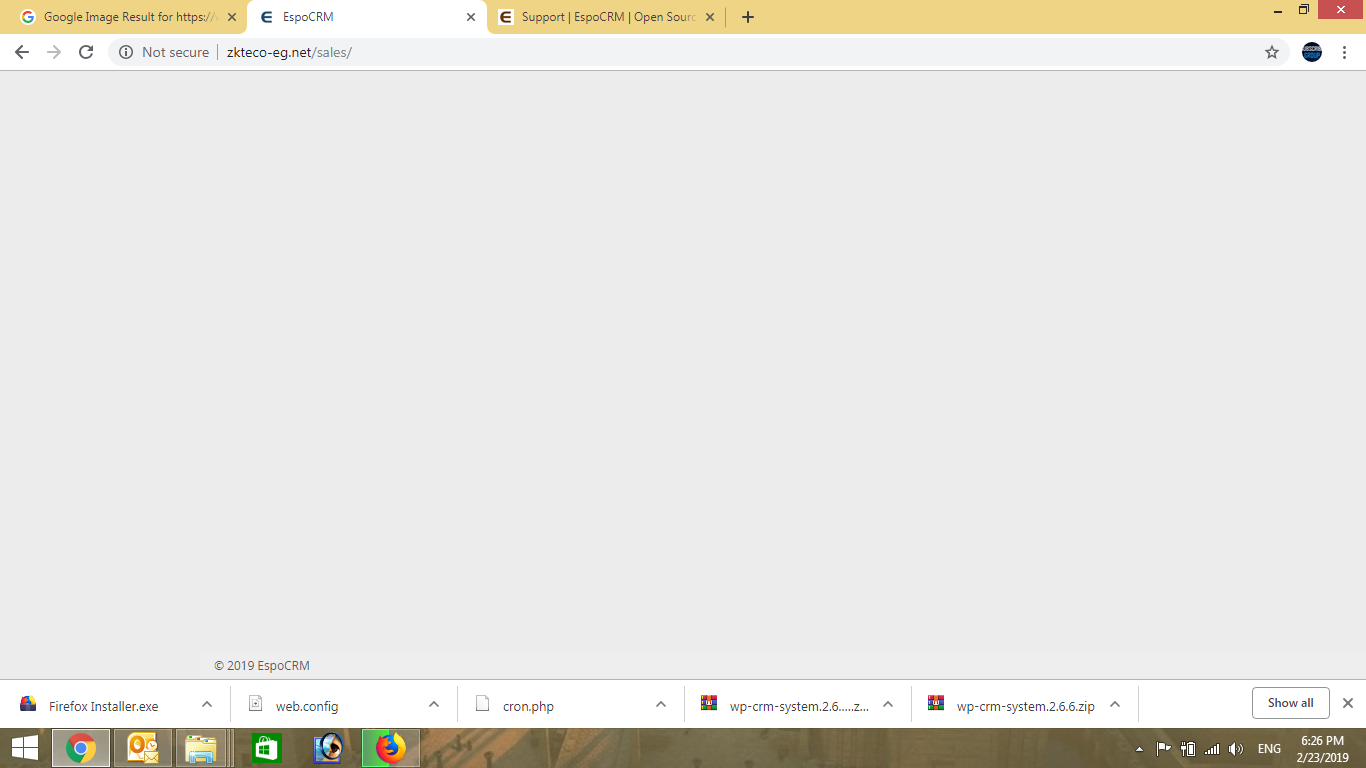Open the volume speaker icon

pyautogui.click(x=1236, y=749)
